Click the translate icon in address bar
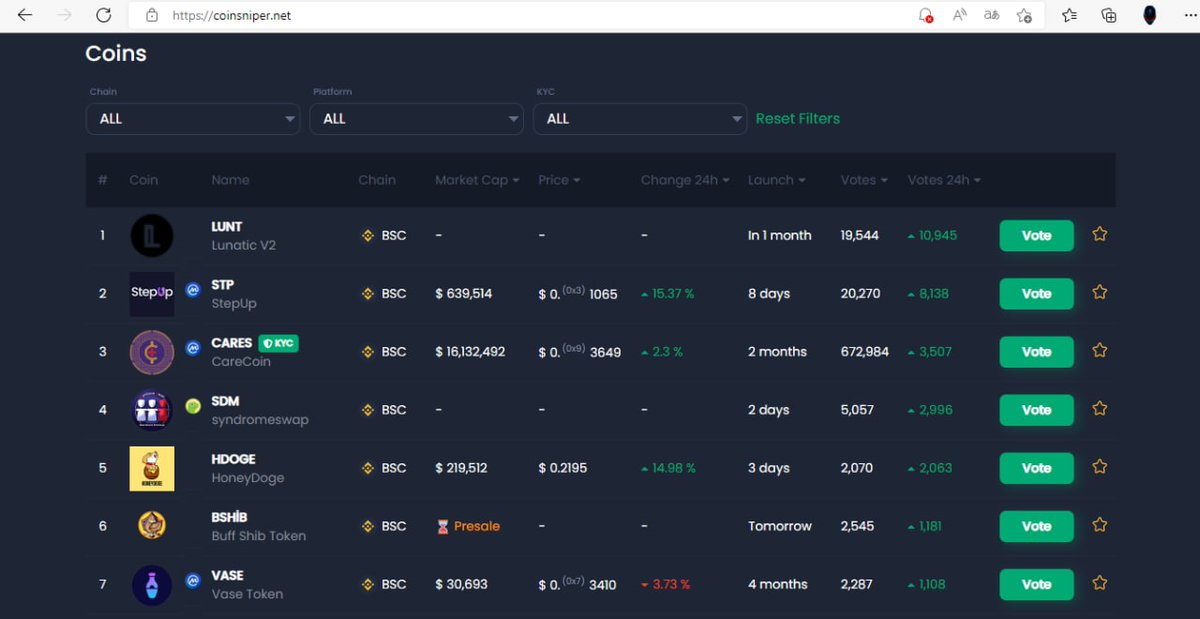Viewport: 1200px width, 619px height. pos(991,15)
